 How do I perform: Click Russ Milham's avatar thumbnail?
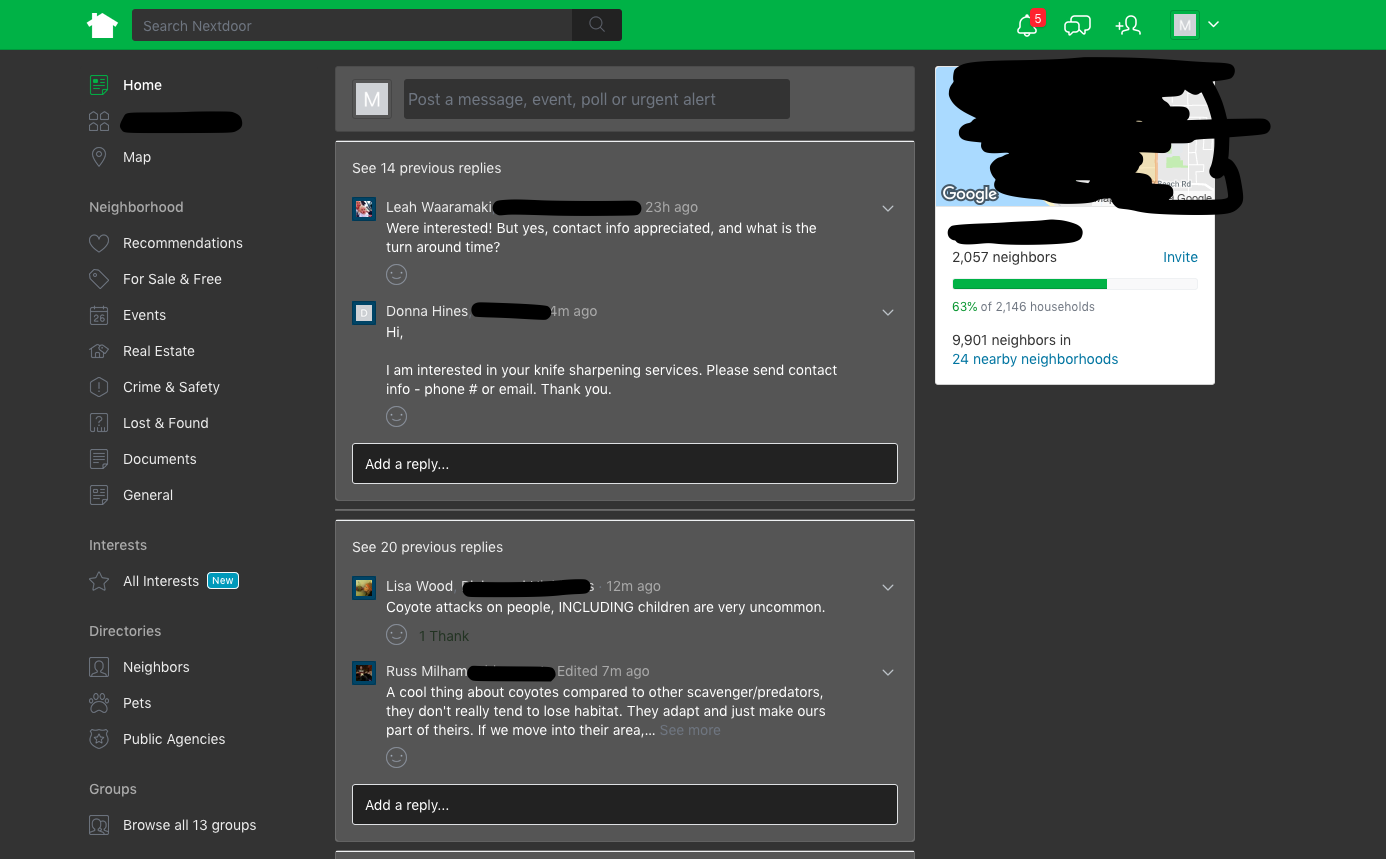tap(364, 672)
